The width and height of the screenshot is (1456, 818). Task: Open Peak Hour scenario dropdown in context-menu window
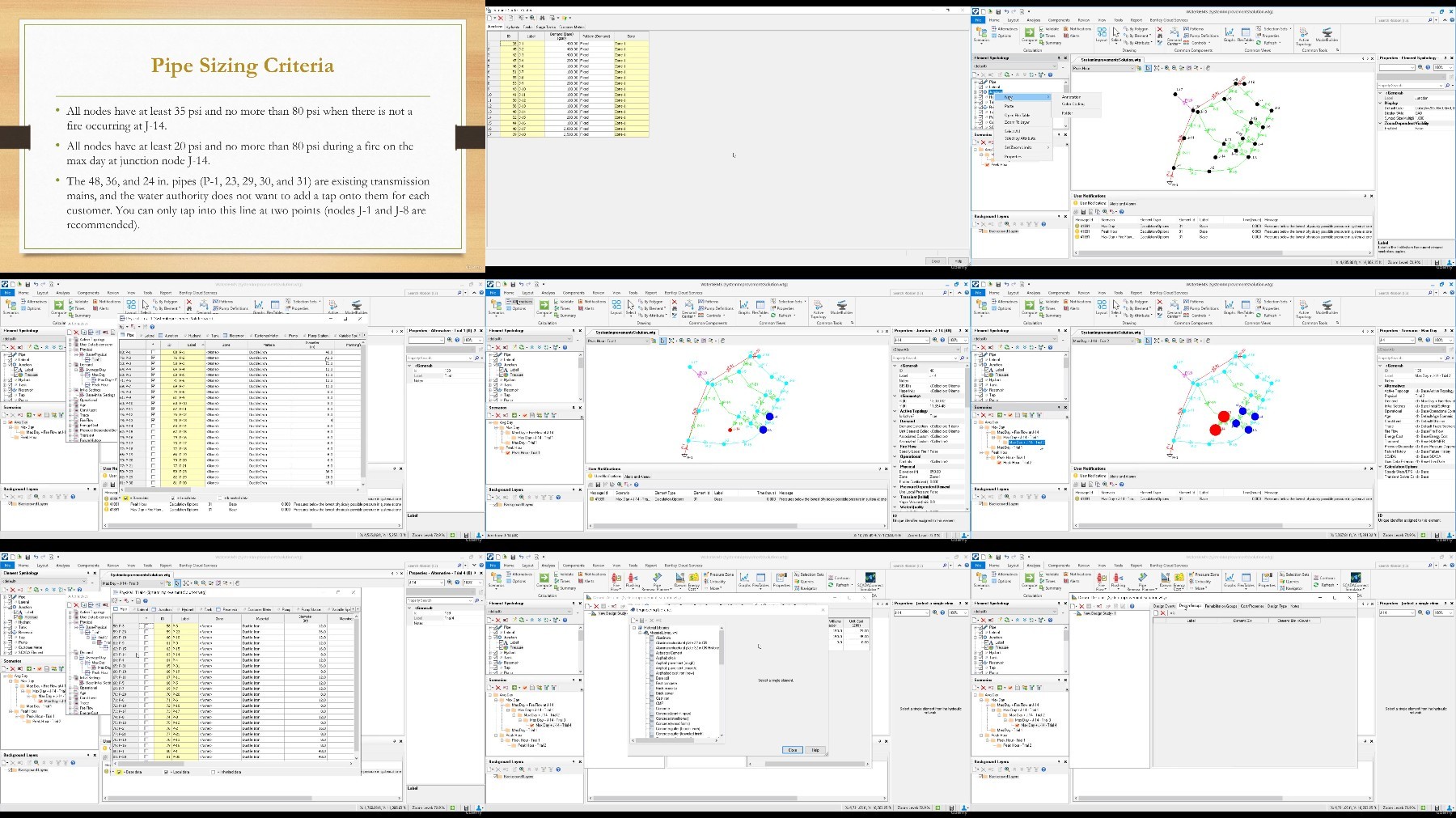pos(1132,68)
